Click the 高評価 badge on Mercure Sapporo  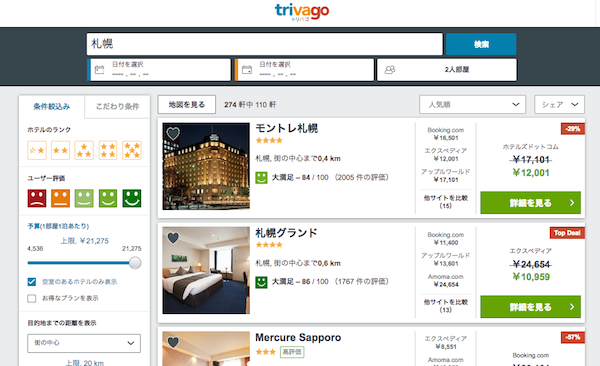coord(292,352)
